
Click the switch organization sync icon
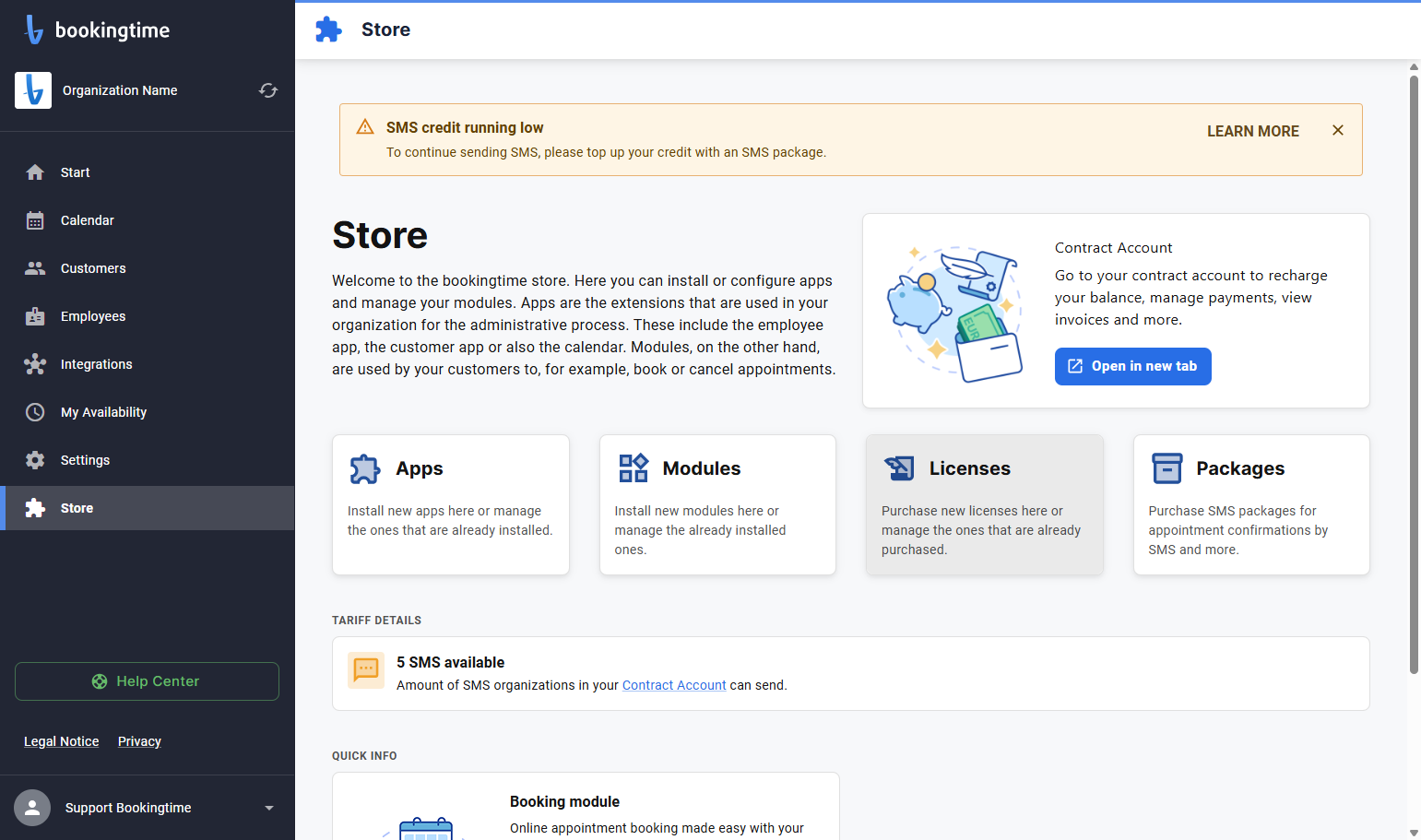[268, 90]
